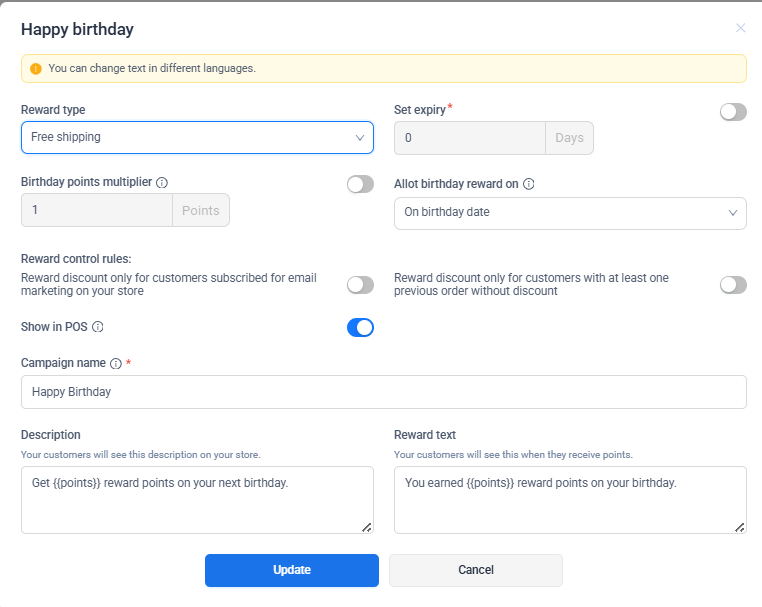Click info icon next to Show in POS
This screenshot has width=762, height=607.
98,327
